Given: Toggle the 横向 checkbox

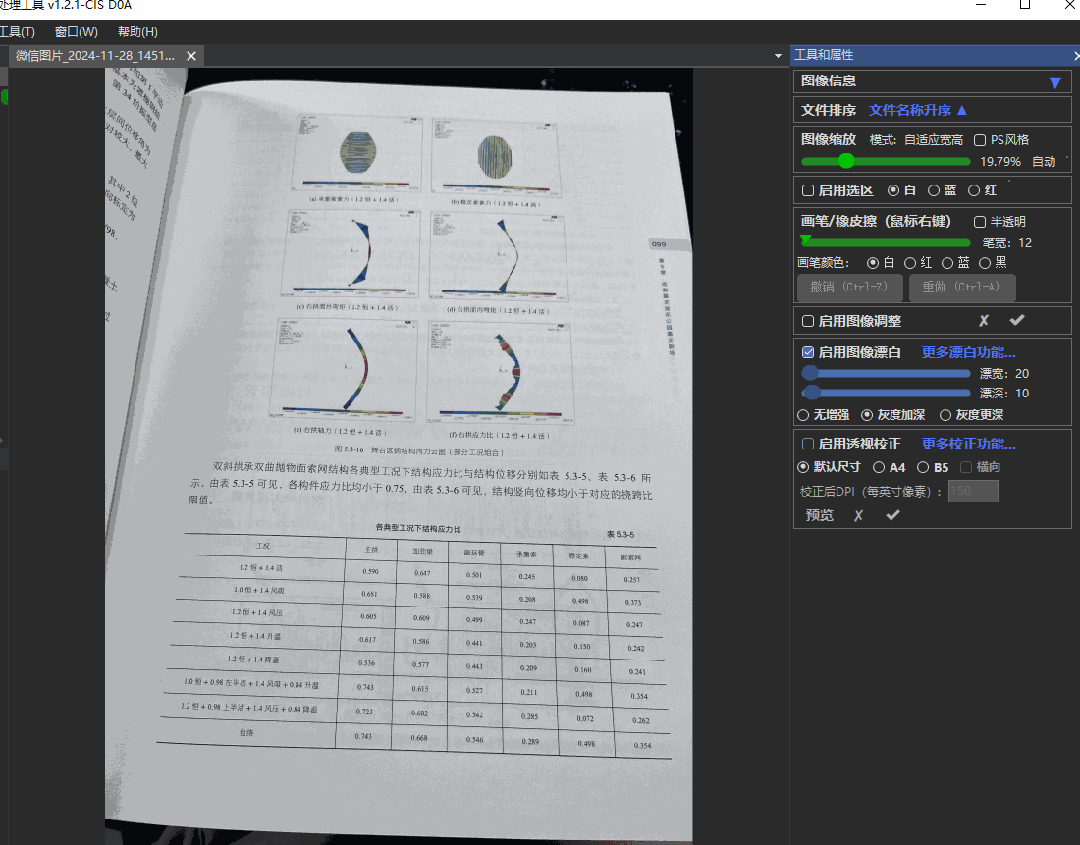Looking at the screenshot, I should click(966, 467).
